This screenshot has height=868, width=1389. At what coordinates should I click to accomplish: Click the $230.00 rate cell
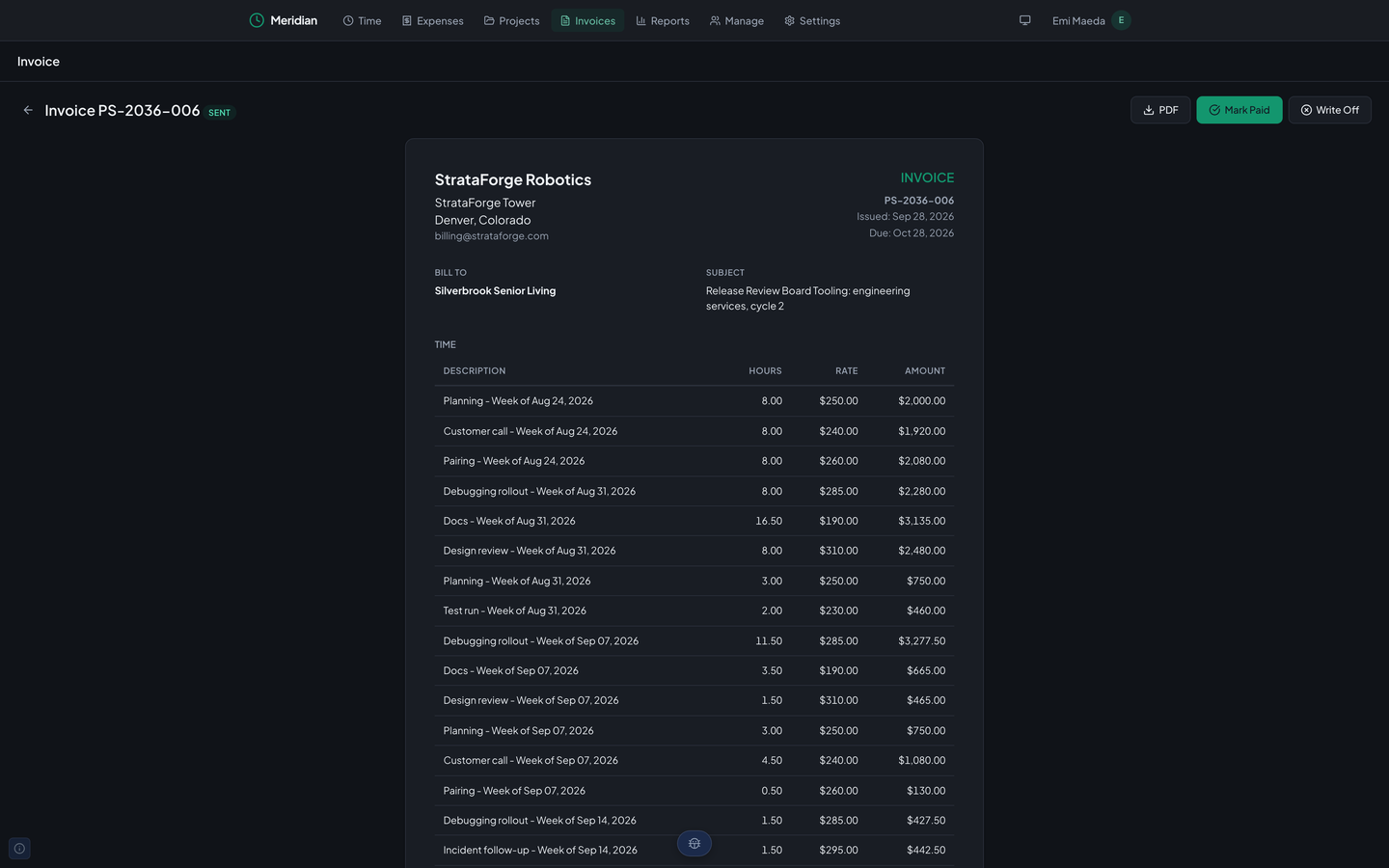coord(838,610)
